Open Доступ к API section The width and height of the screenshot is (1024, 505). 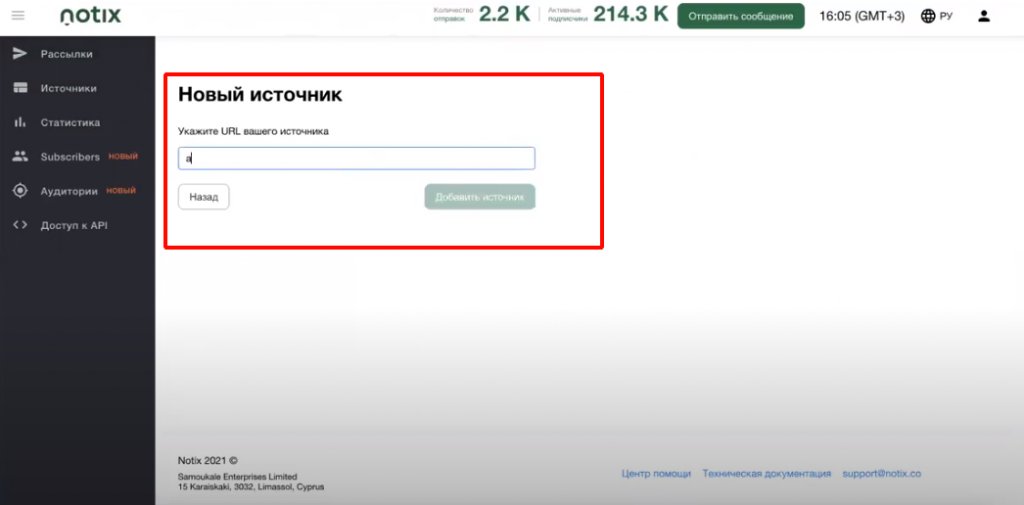point(74,225)
